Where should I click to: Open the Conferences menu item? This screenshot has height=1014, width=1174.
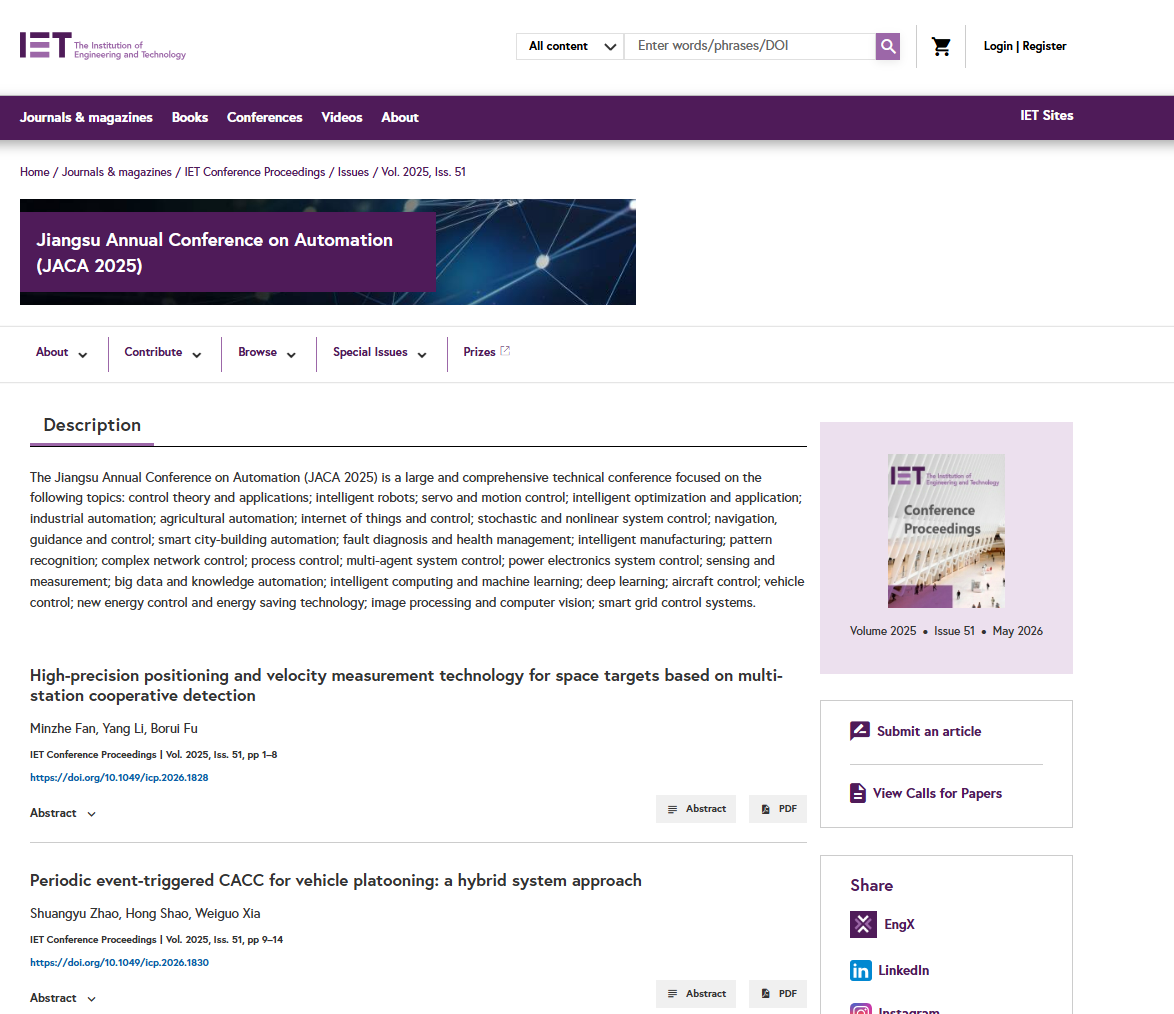[x=264, y=118]
